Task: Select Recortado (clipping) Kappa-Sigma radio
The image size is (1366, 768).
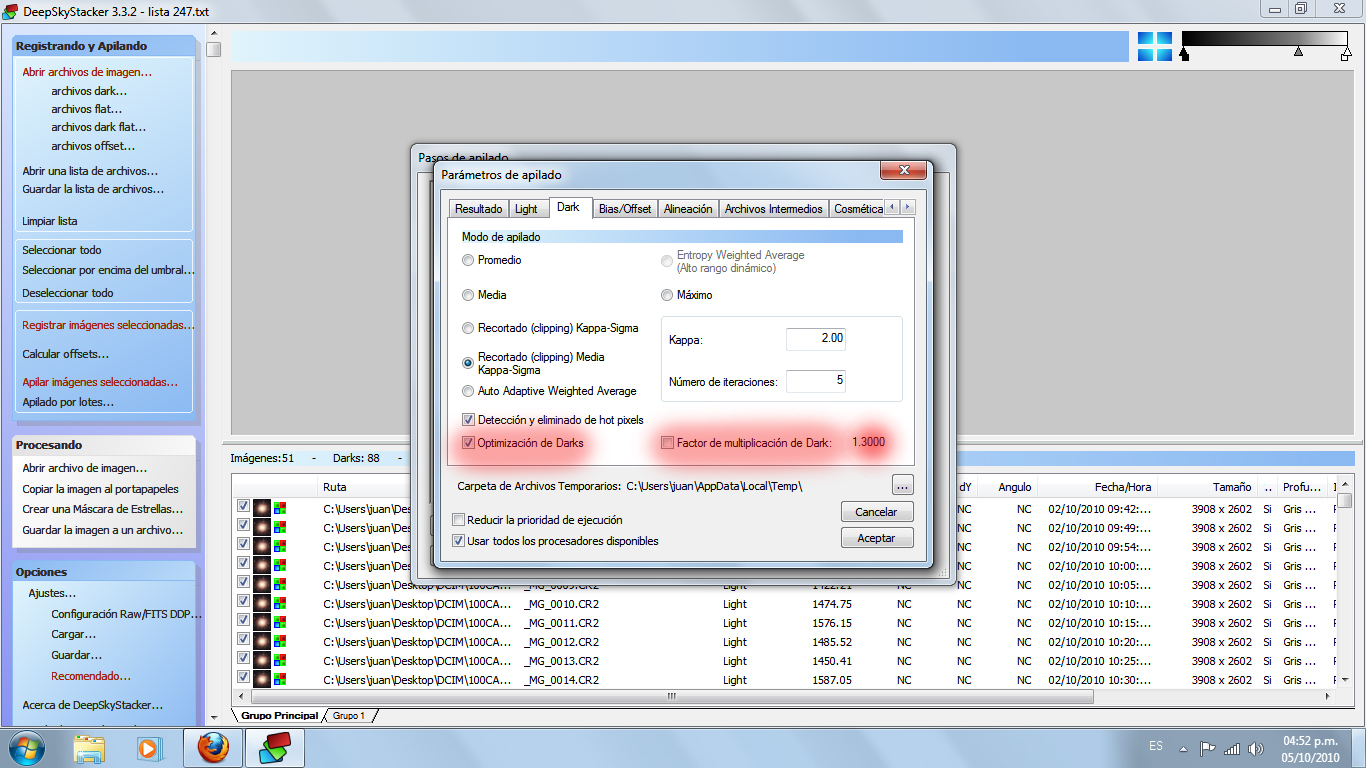Action: 468,328
